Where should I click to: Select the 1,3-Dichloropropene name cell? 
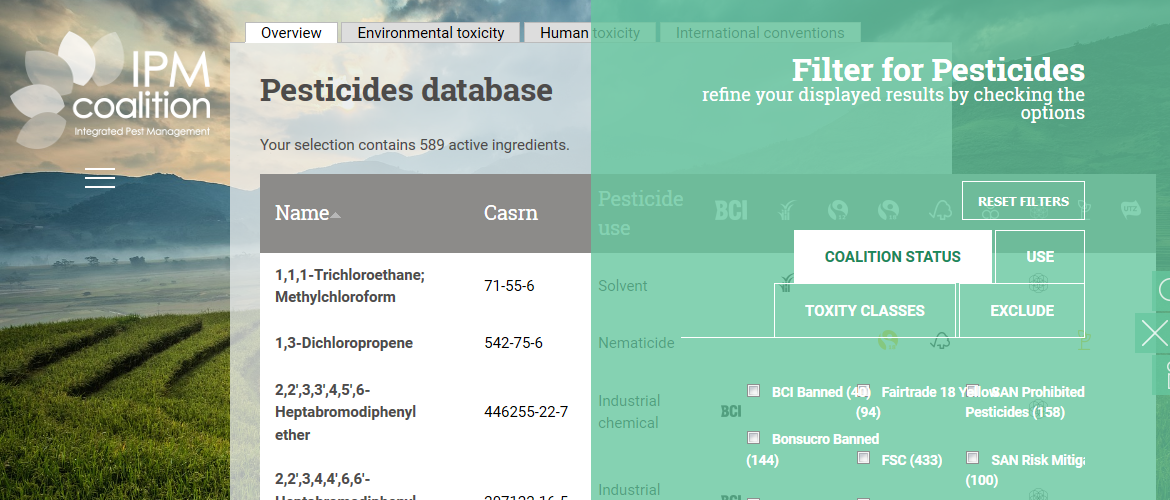pyautogui.click(x=344, y=343)
